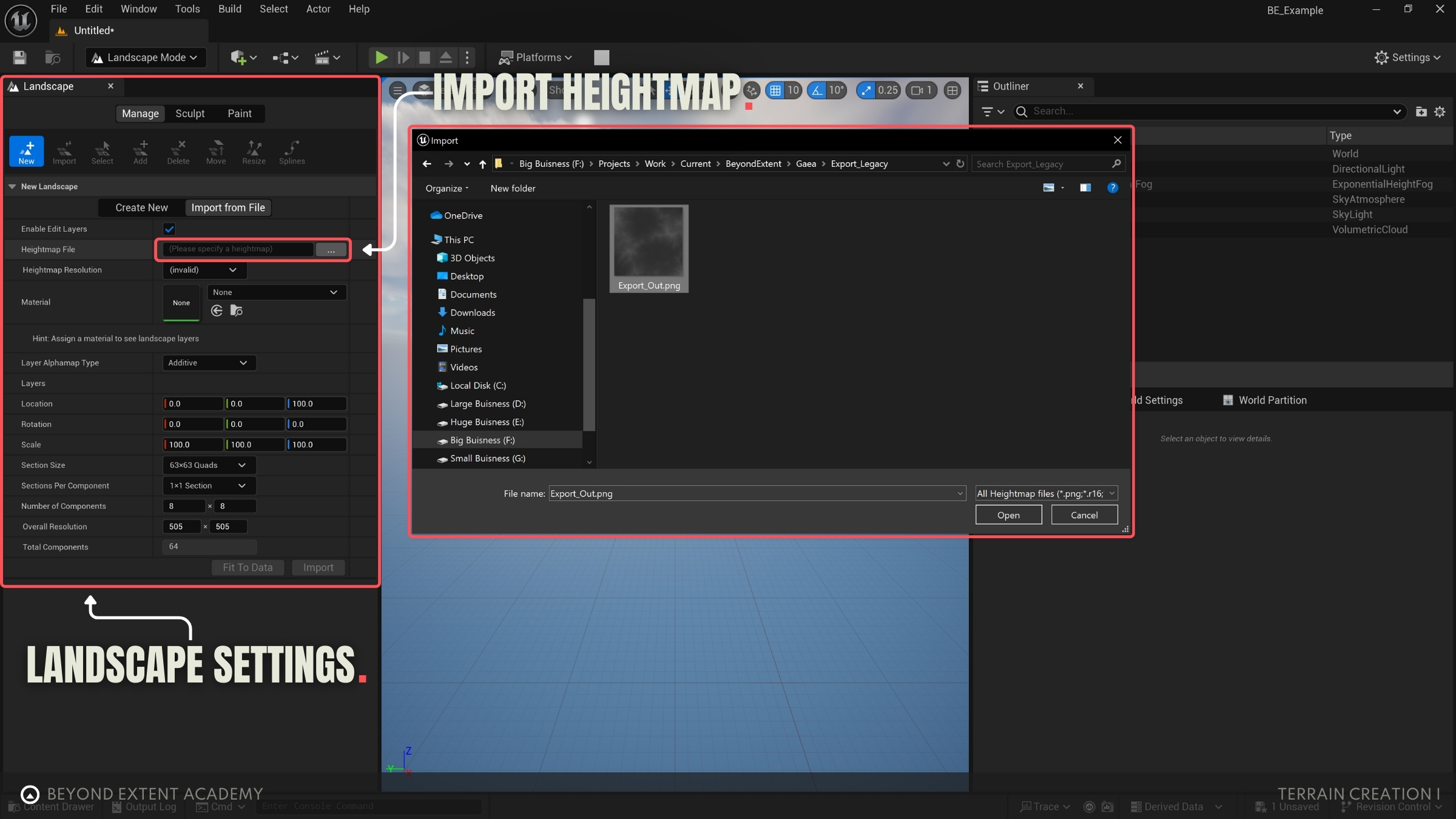1456x819 pixels.
Task: Toggle the preview pane in Import dialog
Action: [1085, 187]
